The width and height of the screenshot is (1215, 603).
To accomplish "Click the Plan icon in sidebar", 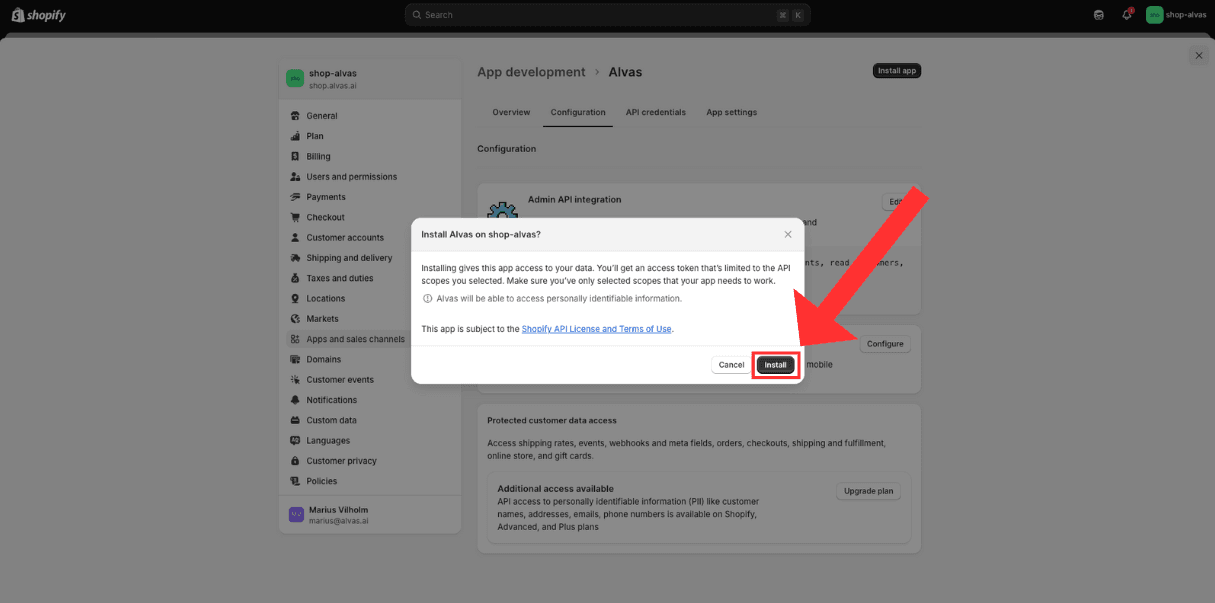I will point(295,136).
